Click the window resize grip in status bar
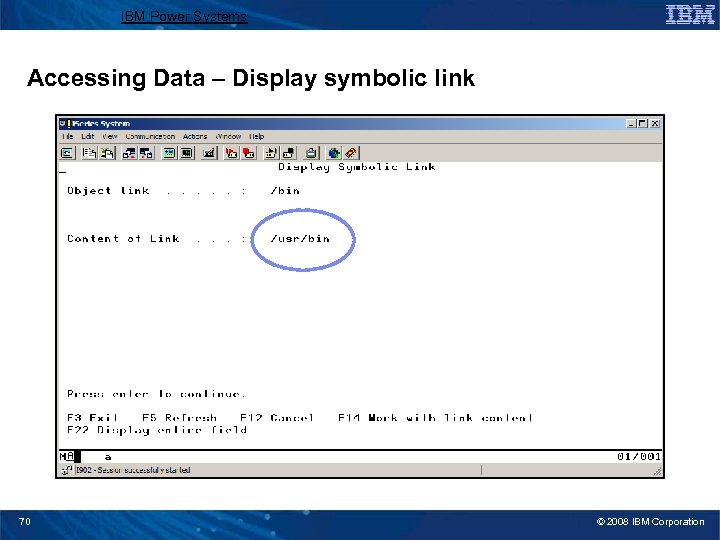 click(x=657, y=471)
